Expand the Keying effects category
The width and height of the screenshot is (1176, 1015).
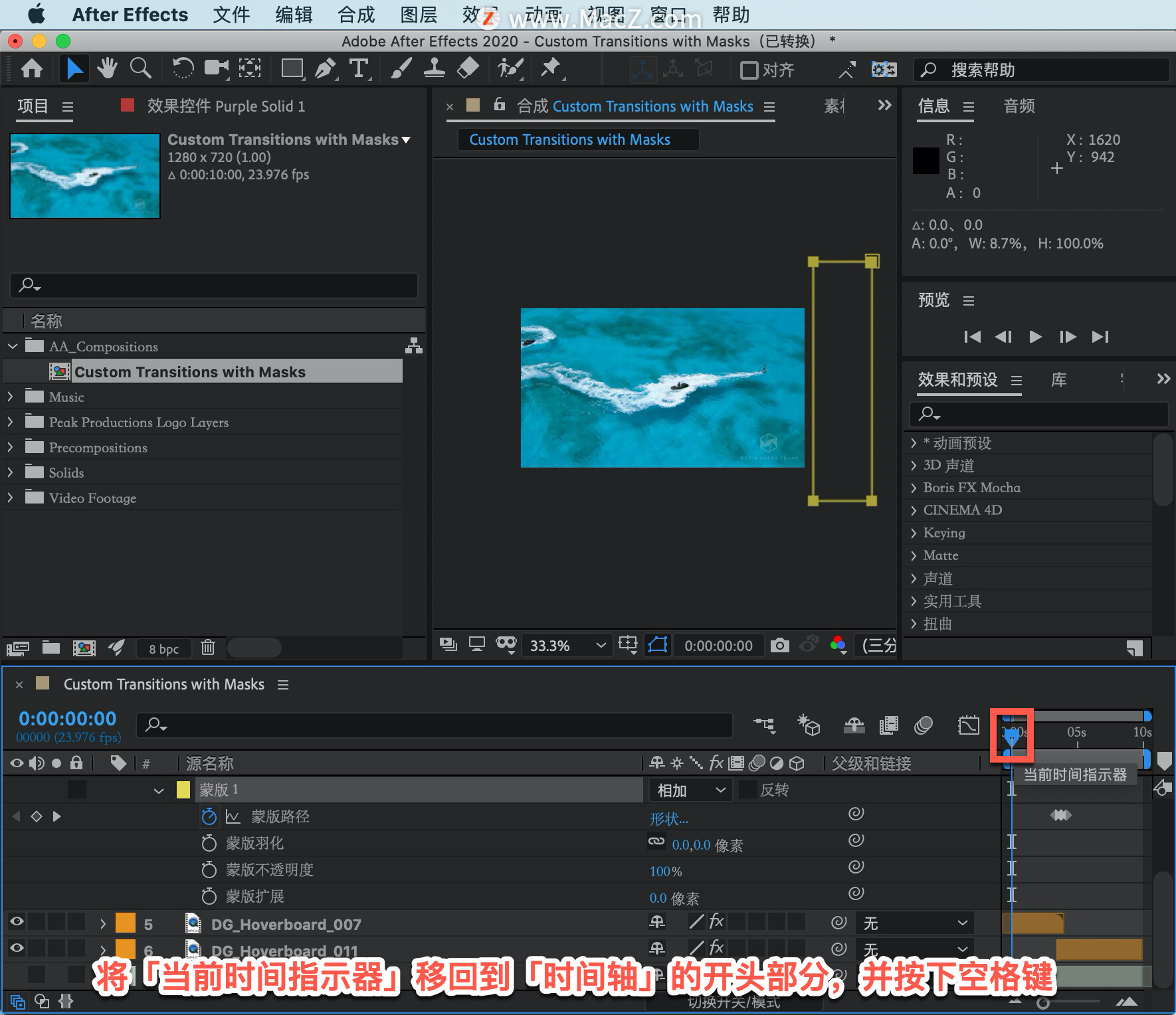pyautogui.click(x=914, y=533)
